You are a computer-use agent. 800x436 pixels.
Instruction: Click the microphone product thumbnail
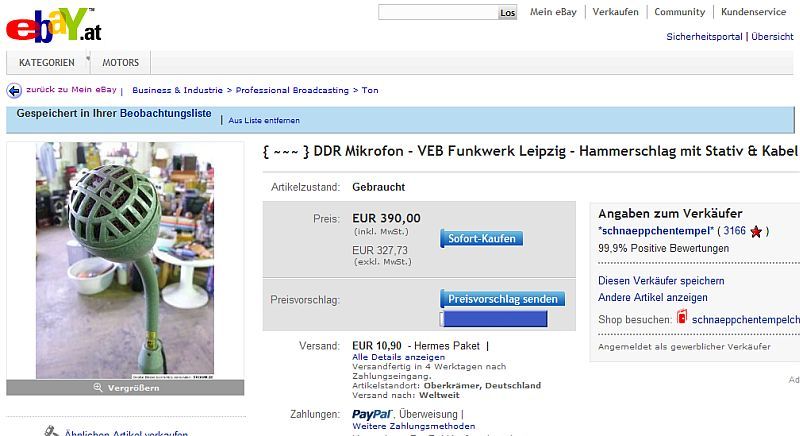tap(125, 261)
